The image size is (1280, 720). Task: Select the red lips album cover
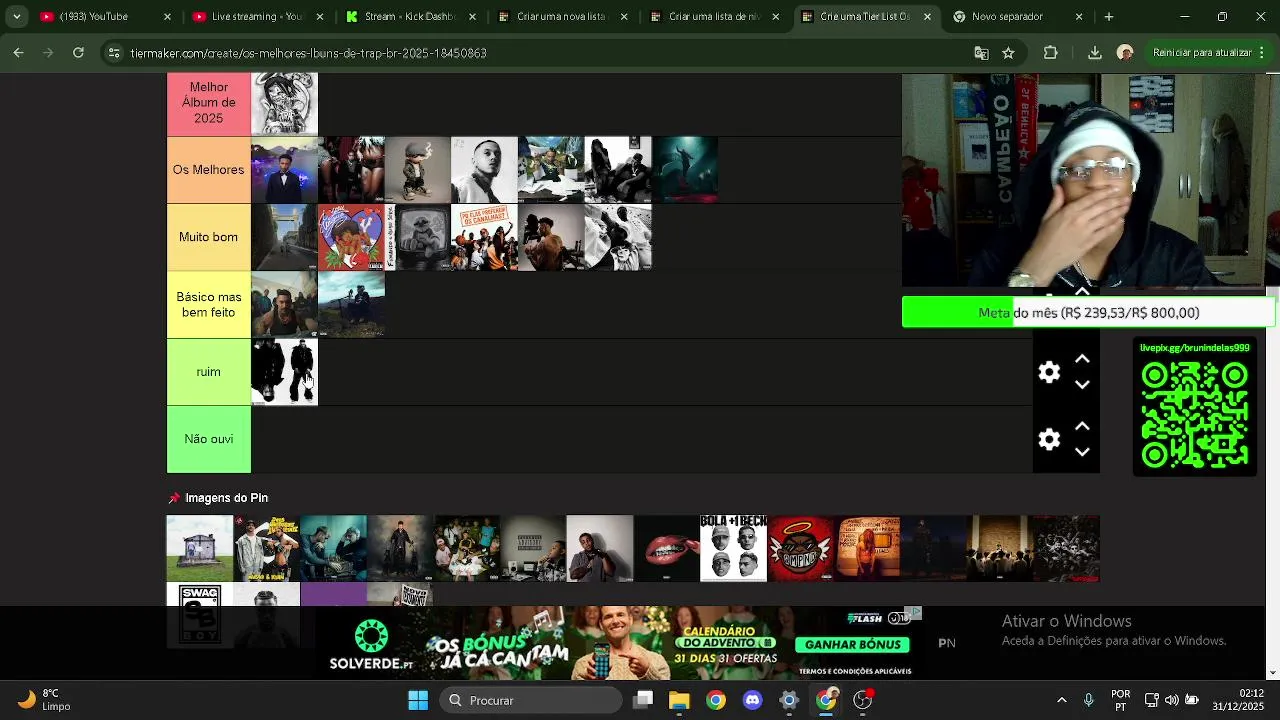click(x=667, y=548)
